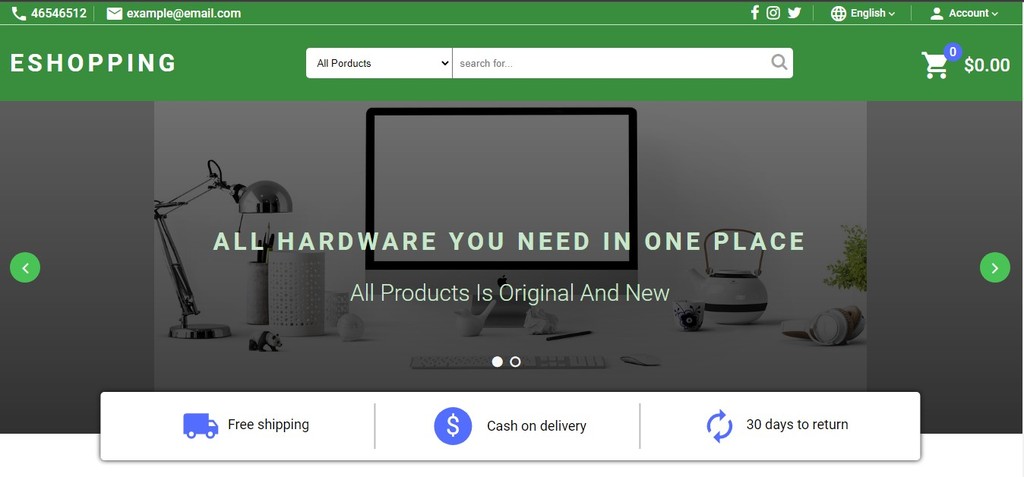The width and height of the screenshot is (1024, 477).
Task: Switch to the second carousel slide dot
Action: pyautogui.click(x=515, y=361)
